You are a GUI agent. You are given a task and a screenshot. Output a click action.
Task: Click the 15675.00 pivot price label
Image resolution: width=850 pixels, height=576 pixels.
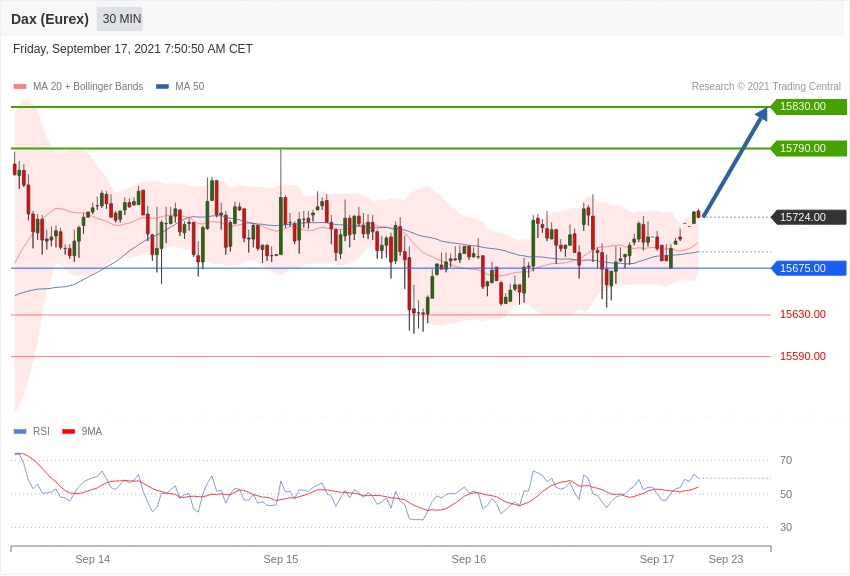(x=809, y=268)
